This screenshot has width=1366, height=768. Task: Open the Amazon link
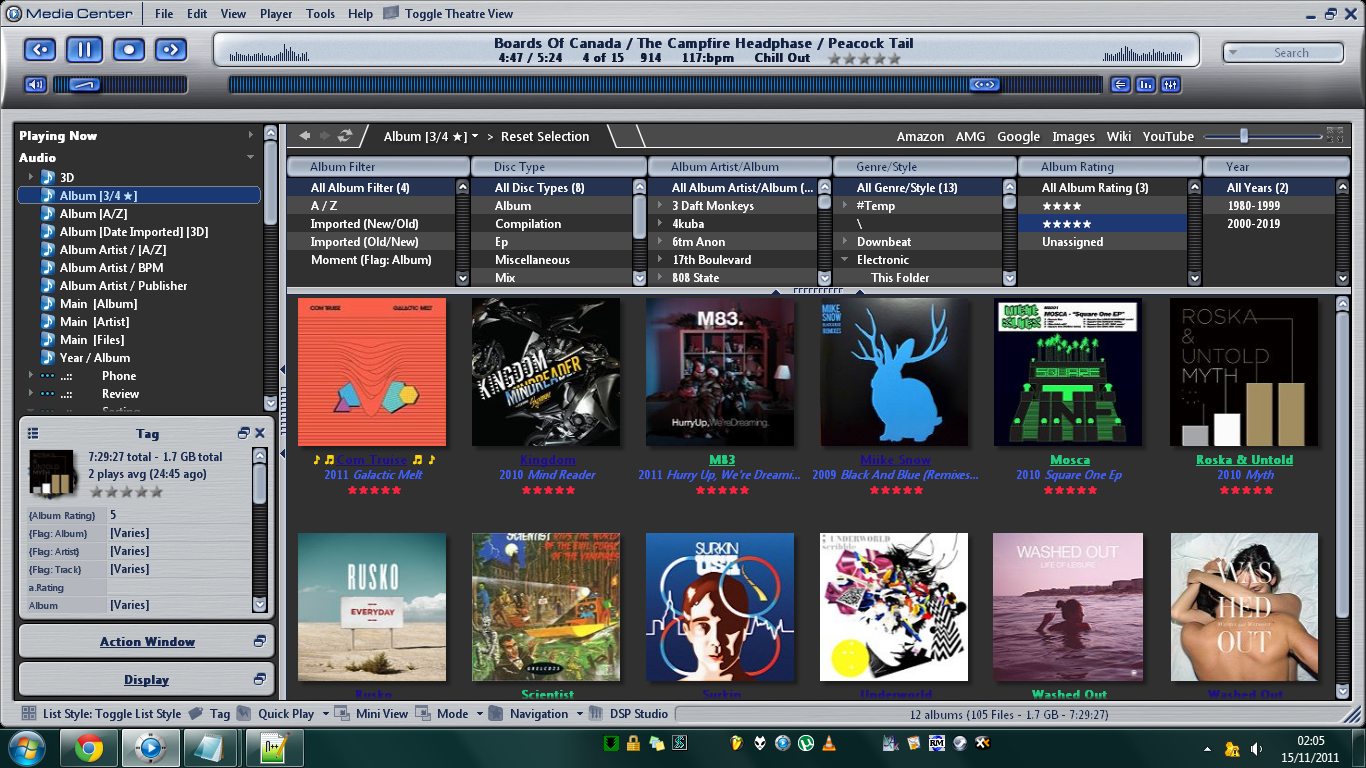coord(920,136)
